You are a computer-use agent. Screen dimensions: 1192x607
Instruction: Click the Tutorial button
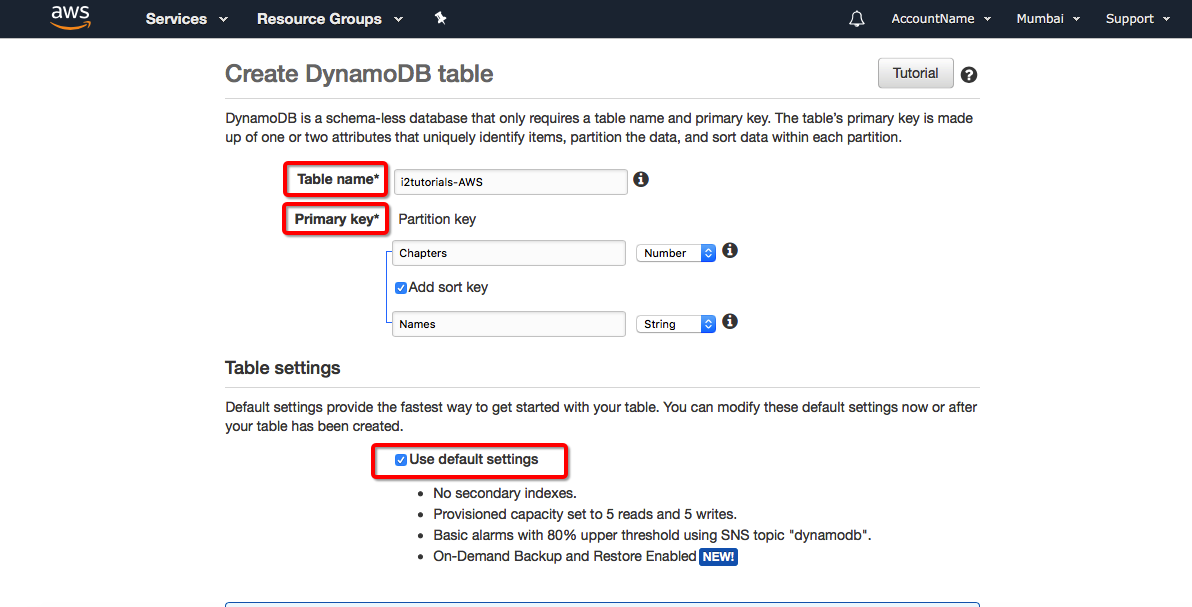915,73
